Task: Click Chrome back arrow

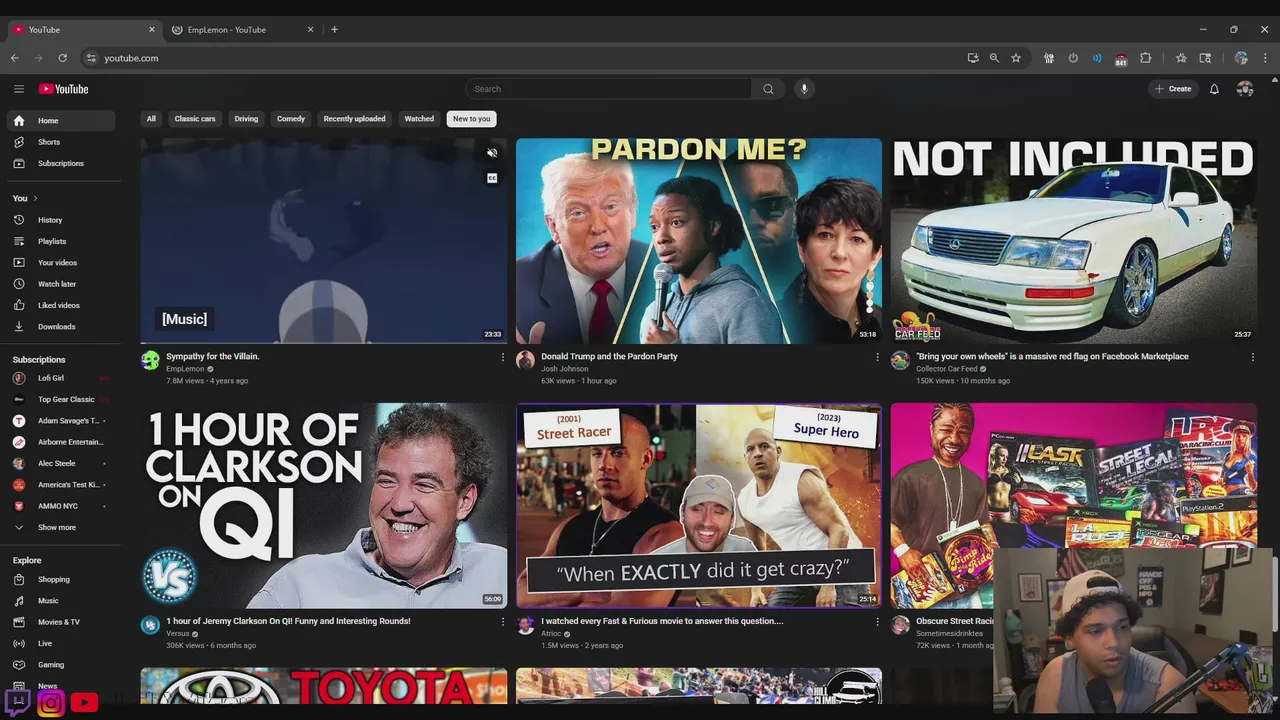Action: (15, 58)
